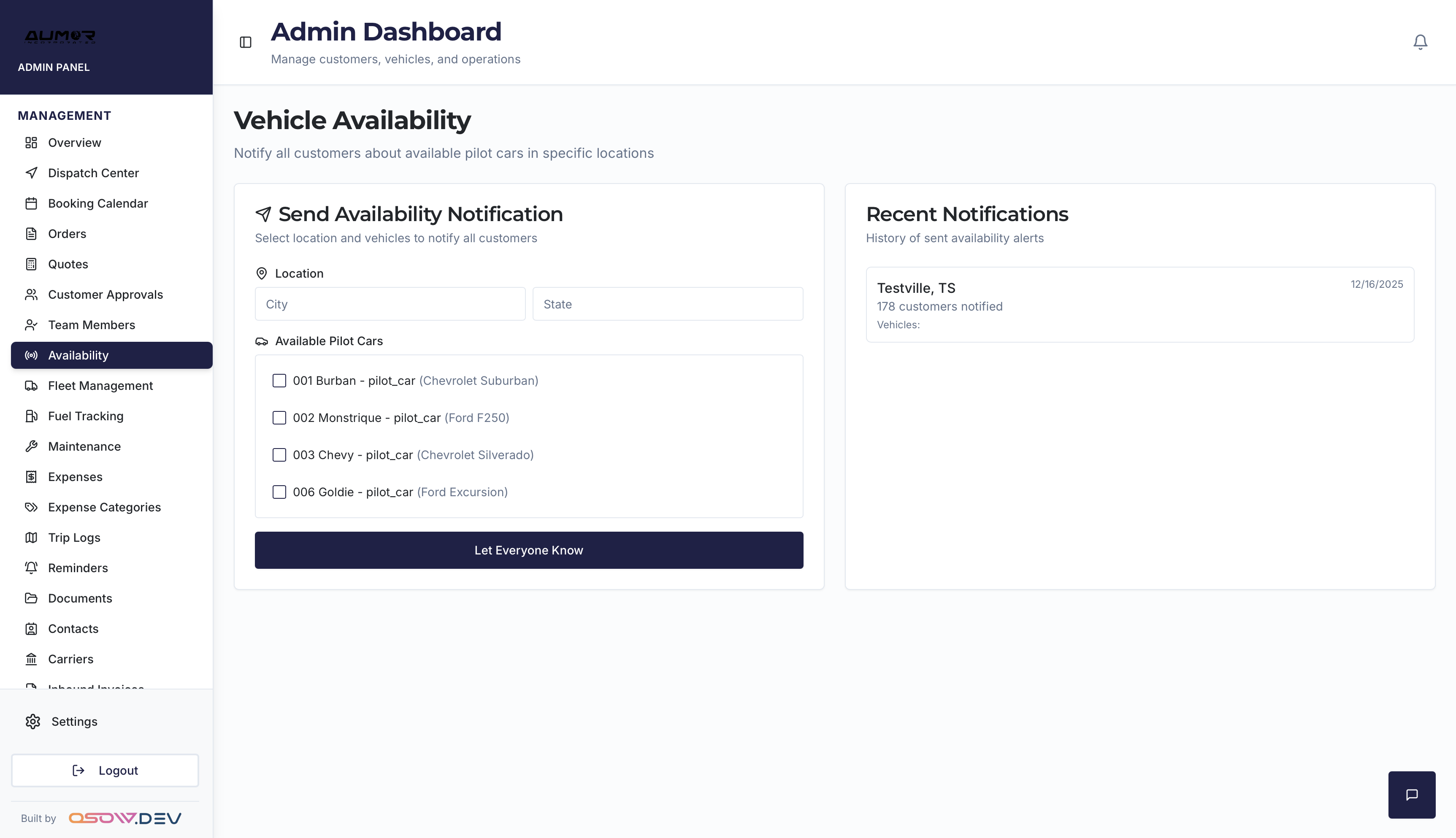
Task: Tick the 003 Chevy checkbox
Action: (x=279, y=455)
